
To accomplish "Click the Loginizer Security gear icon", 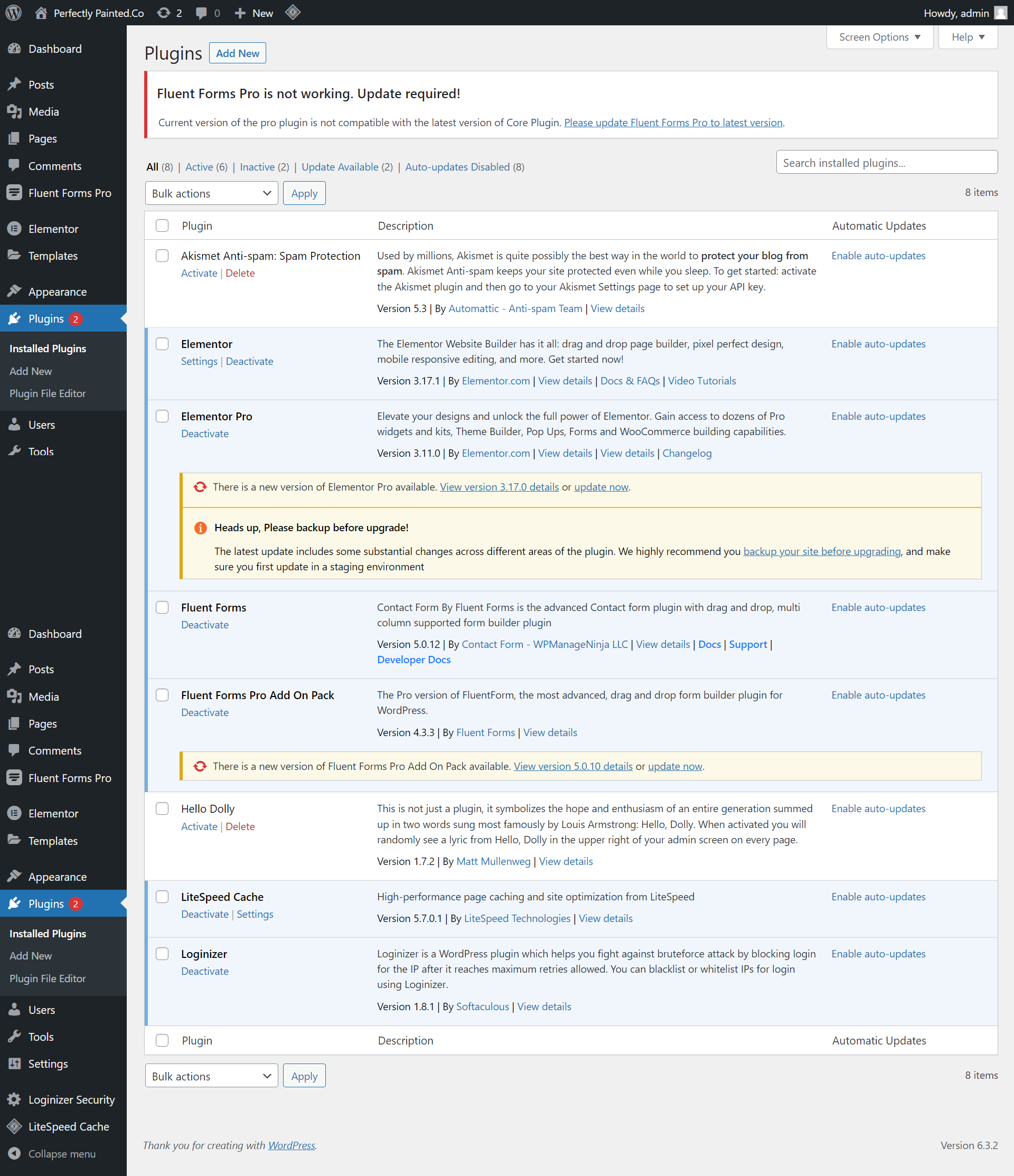I will tap(15, 1099).
